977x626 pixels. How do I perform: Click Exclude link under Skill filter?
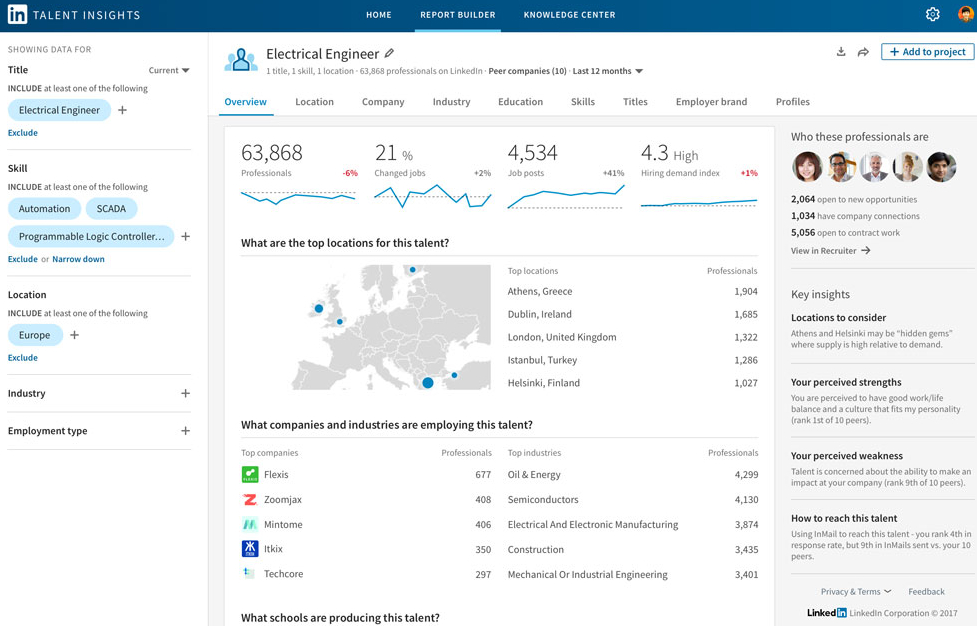[22, 259]
